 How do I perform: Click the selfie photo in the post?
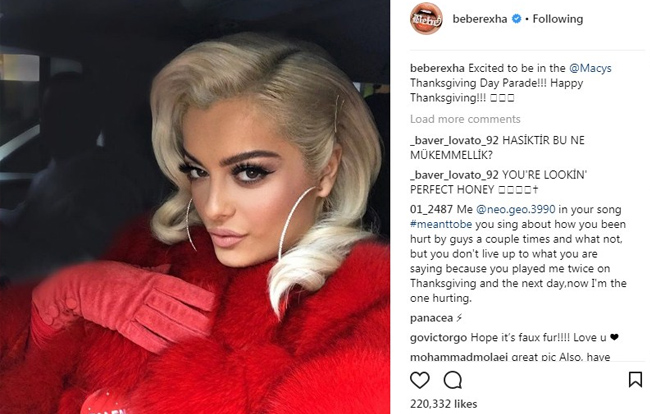click(x=195, y=207)
